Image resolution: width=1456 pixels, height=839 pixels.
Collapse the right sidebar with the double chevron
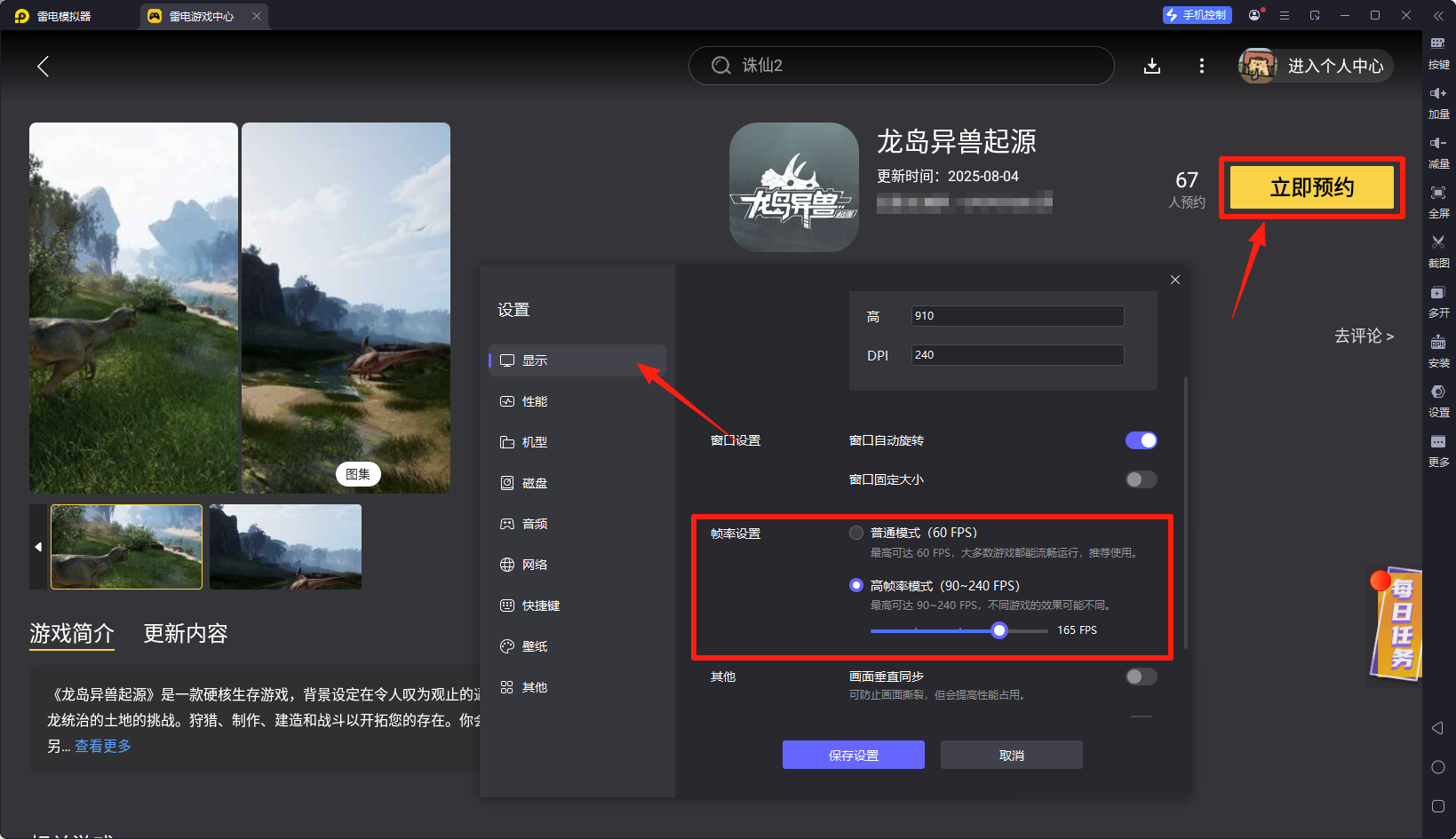click(1438, 15)
